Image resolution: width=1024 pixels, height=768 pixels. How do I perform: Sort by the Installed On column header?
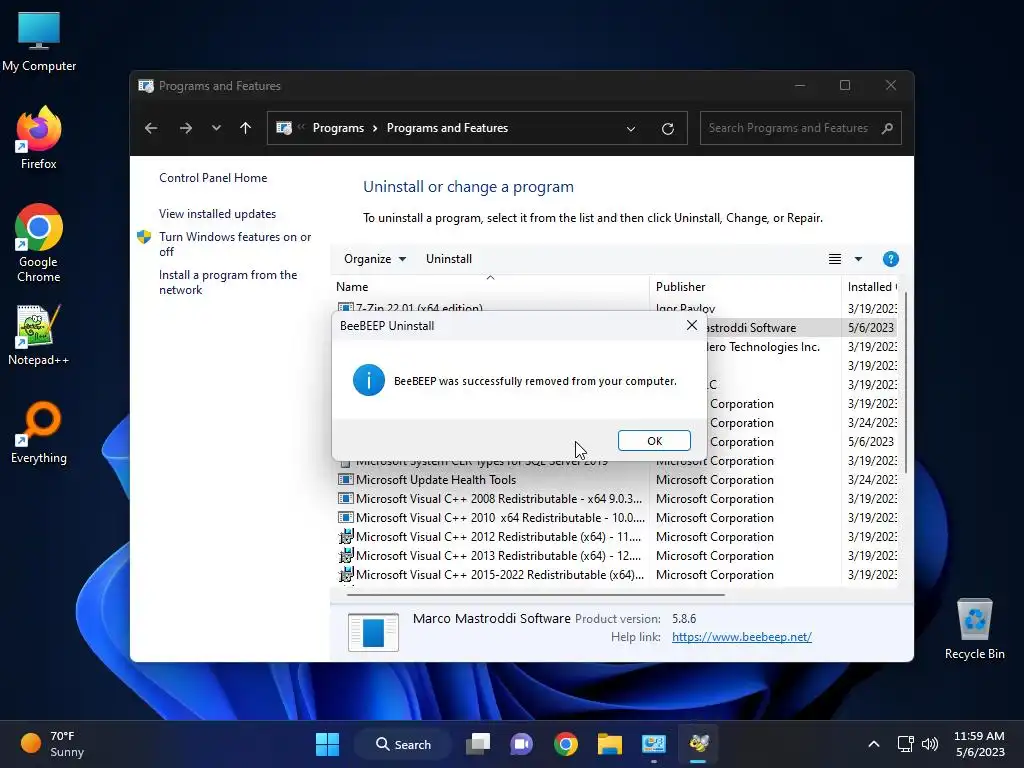pos(871,287)
